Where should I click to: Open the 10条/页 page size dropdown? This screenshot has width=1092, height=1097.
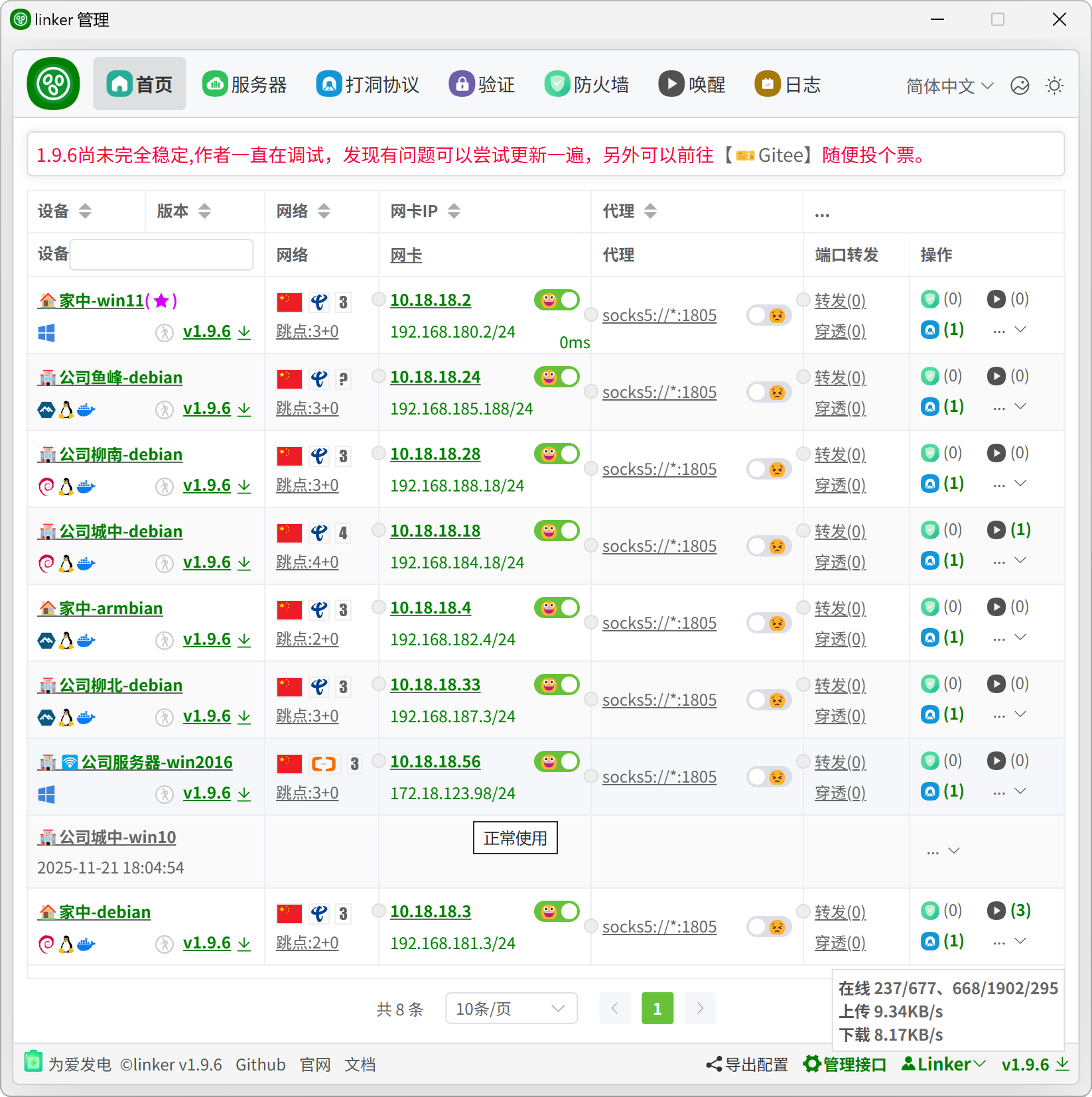(x=511, y=1009)
